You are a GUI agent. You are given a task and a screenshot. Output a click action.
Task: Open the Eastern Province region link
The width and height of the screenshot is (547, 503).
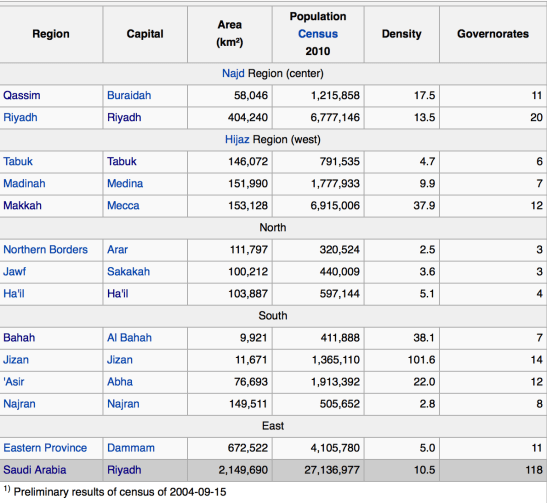click(45, 448)
